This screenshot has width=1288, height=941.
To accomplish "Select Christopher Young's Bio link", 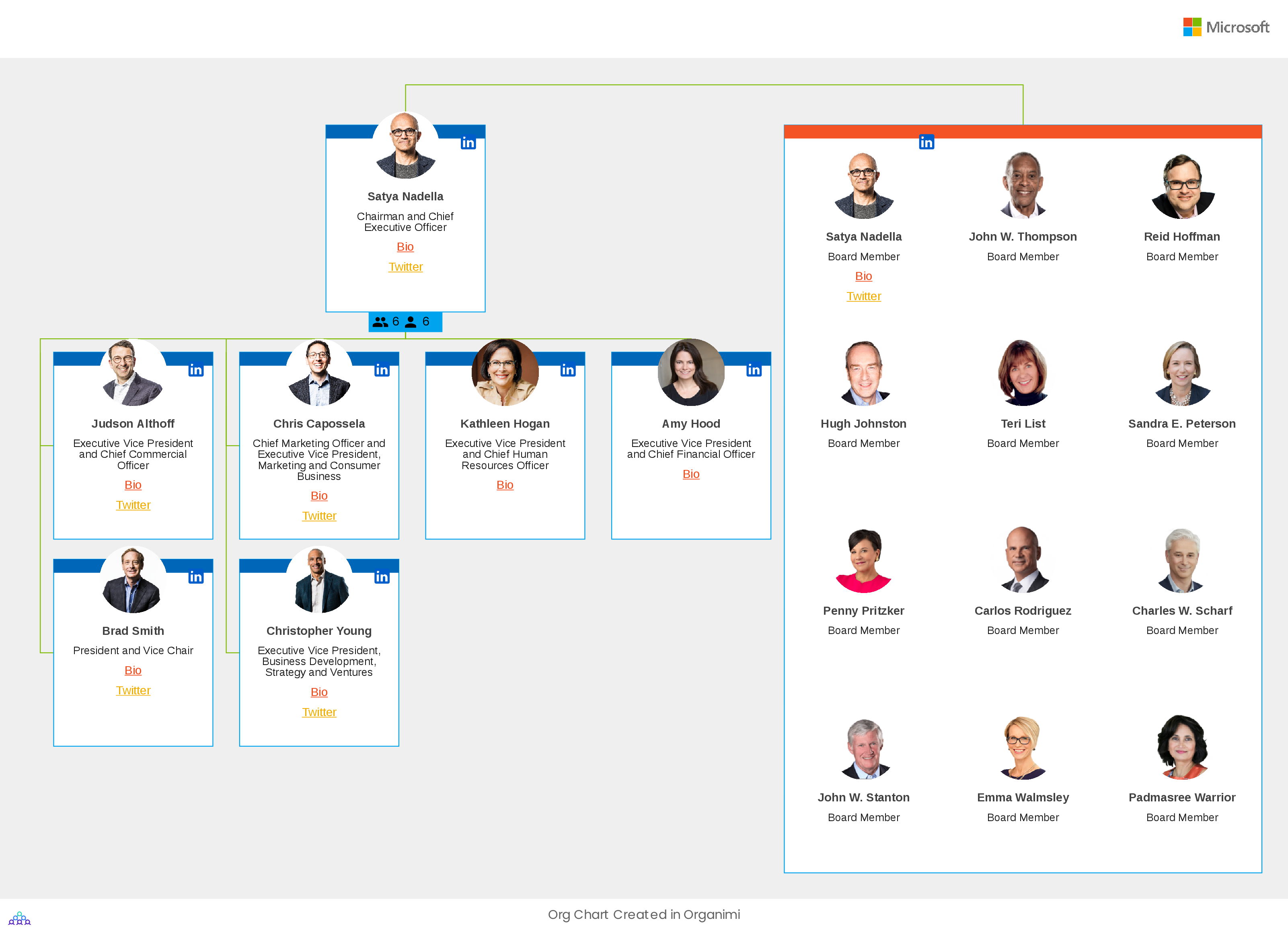I will (319, 692).
